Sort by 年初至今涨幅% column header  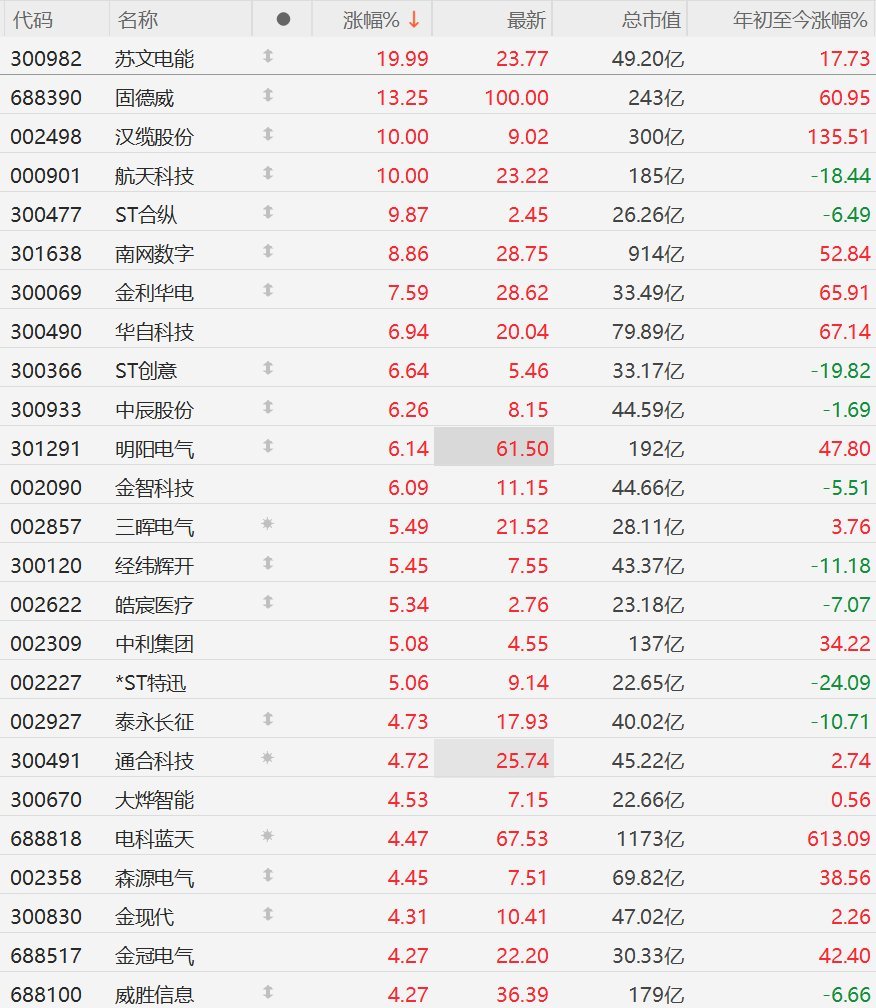(x=800, y=20)
